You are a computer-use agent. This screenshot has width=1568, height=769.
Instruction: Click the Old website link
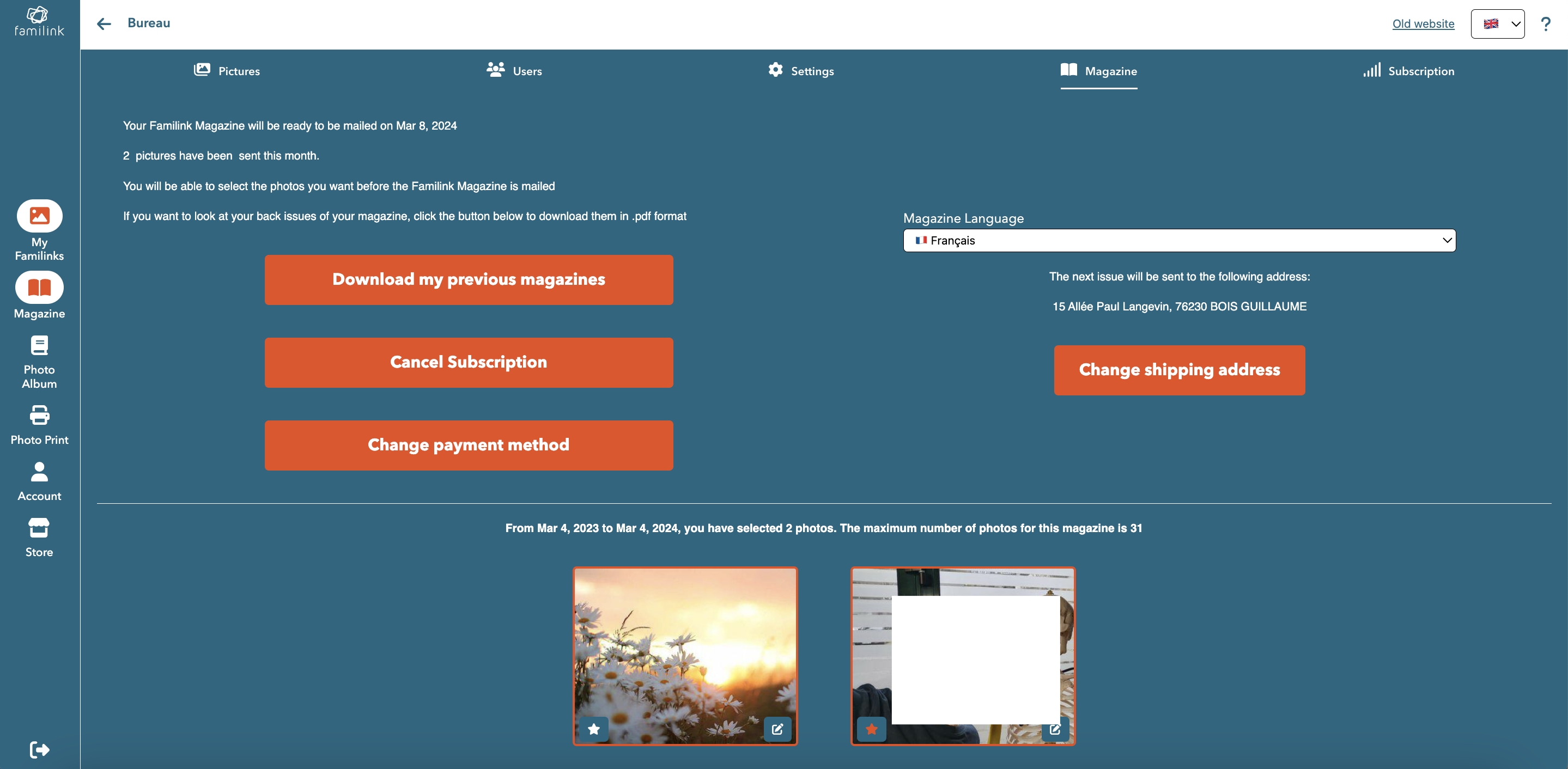tap(1423, 24)
